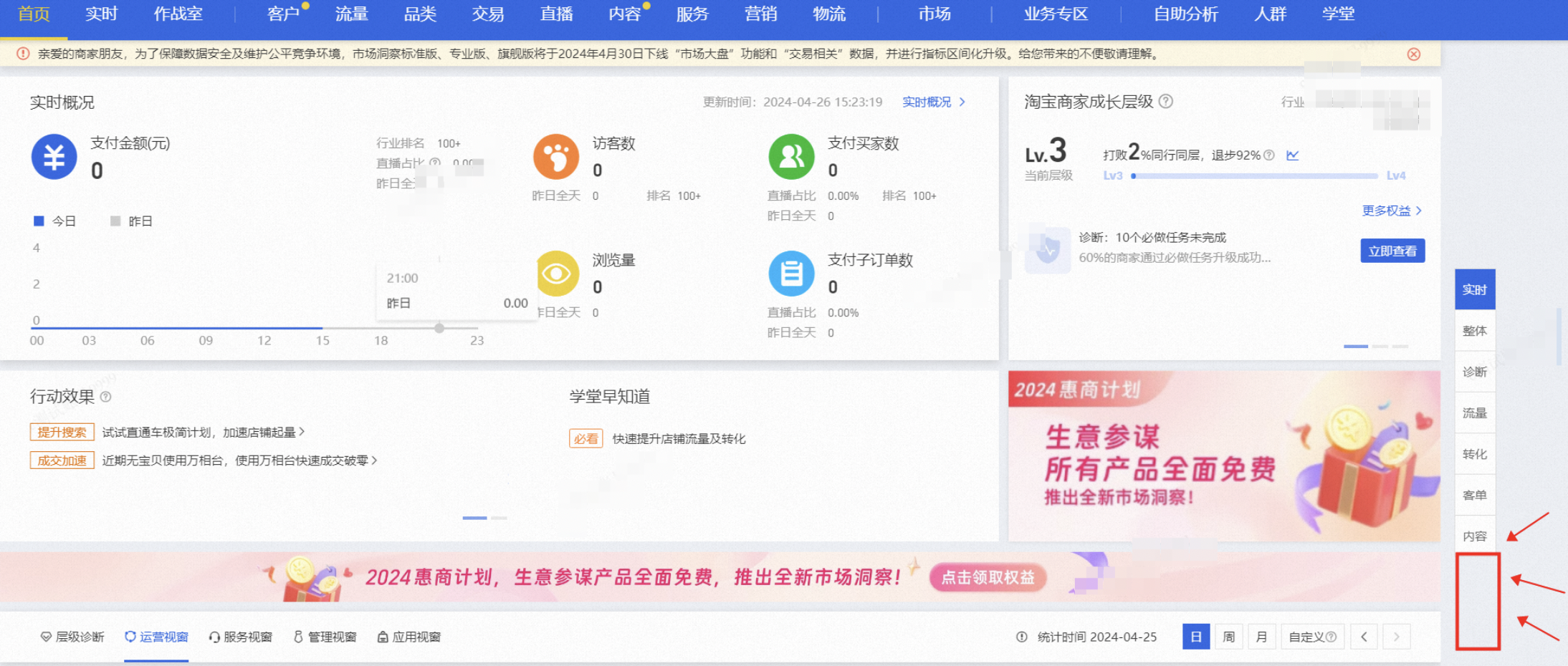Click the orange footprint visitors icon
The width and height of the screenshot is (1568, 666).
coord(556,157)
